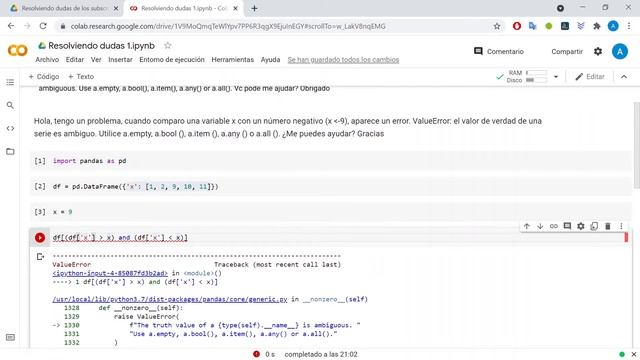
Task: Click the 'import pandas as pd' code cell
Action: (x=331, y=161)
